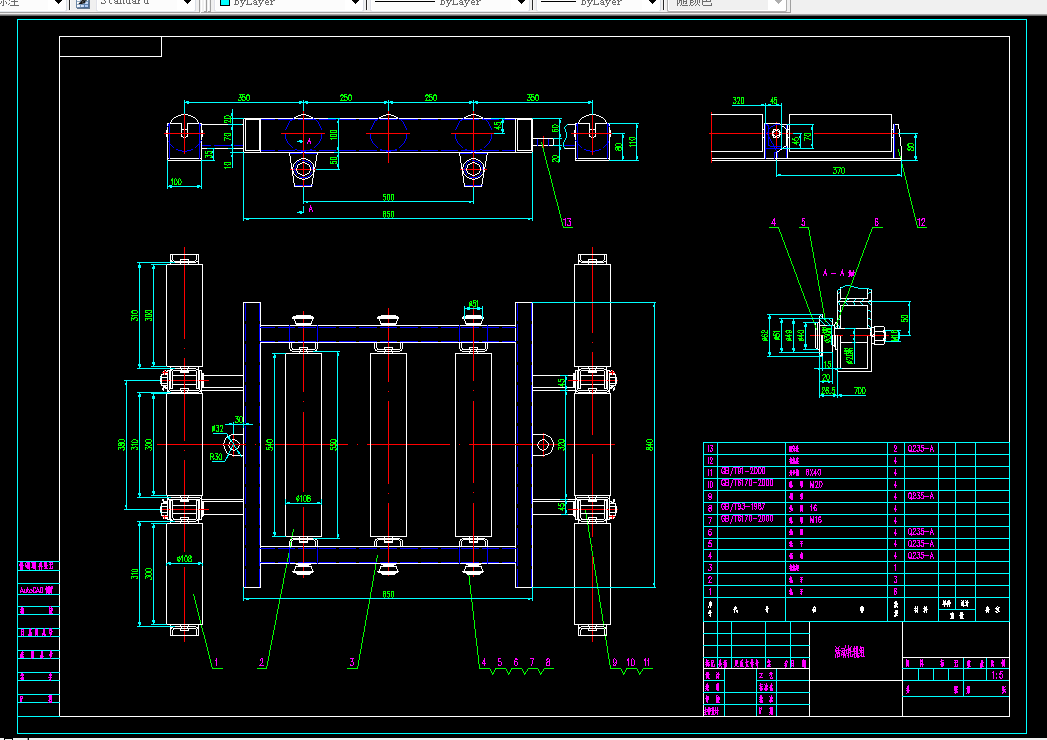Select the 1:5 scale in title block

(997, 675)
